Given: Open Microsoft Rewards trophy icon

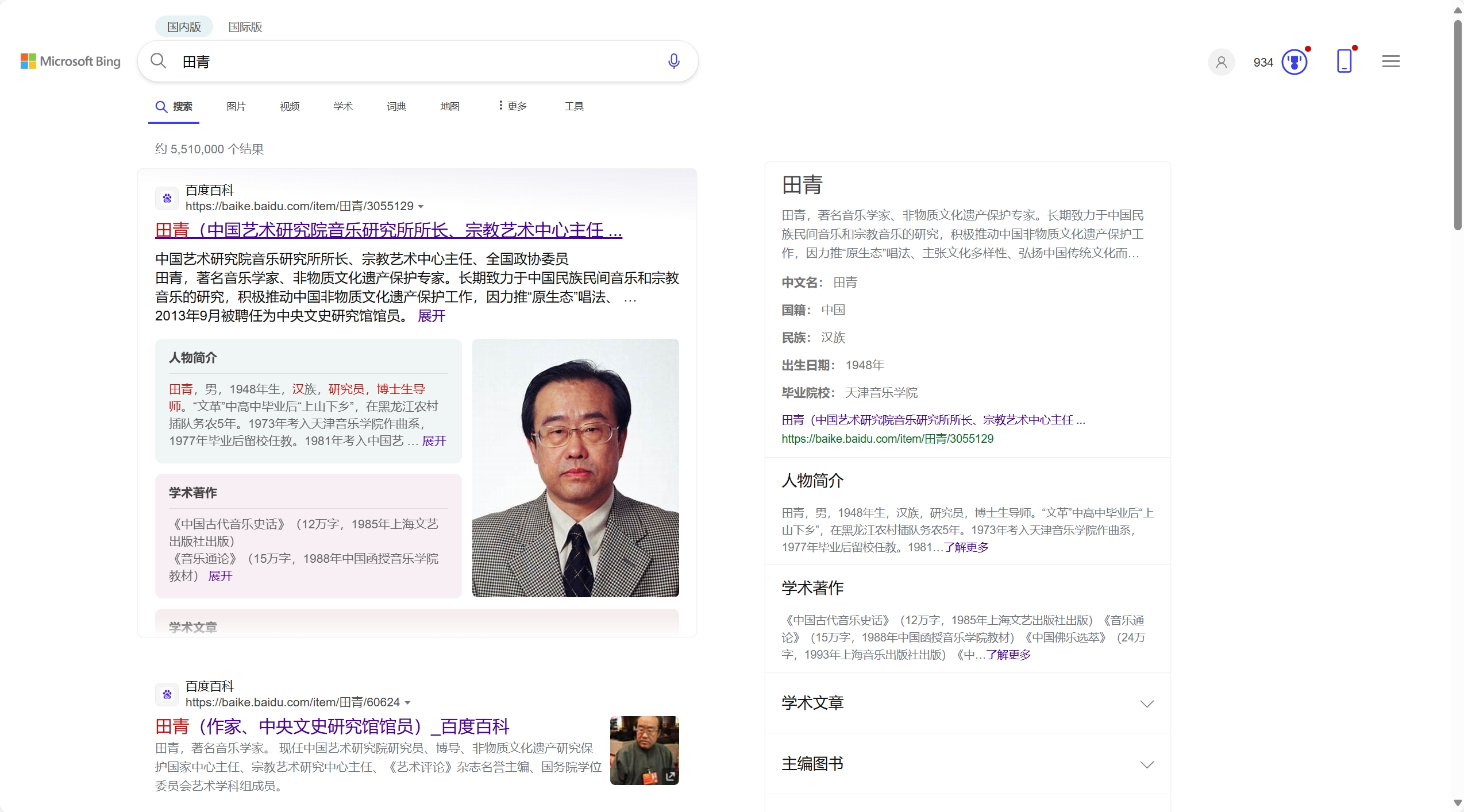Looking at the screenshot, I should click(1295, 62).
